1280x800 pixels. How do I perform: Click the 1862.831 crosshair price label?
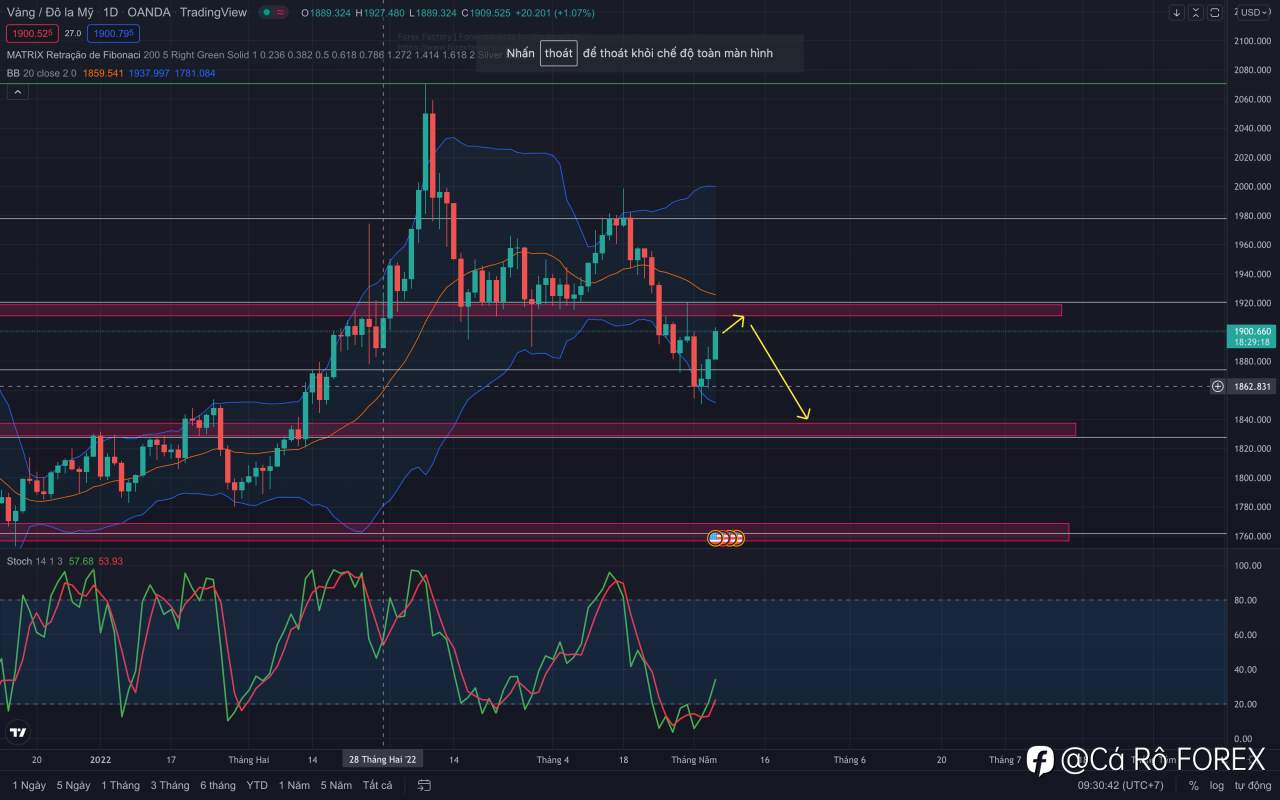click(1252, 386)
